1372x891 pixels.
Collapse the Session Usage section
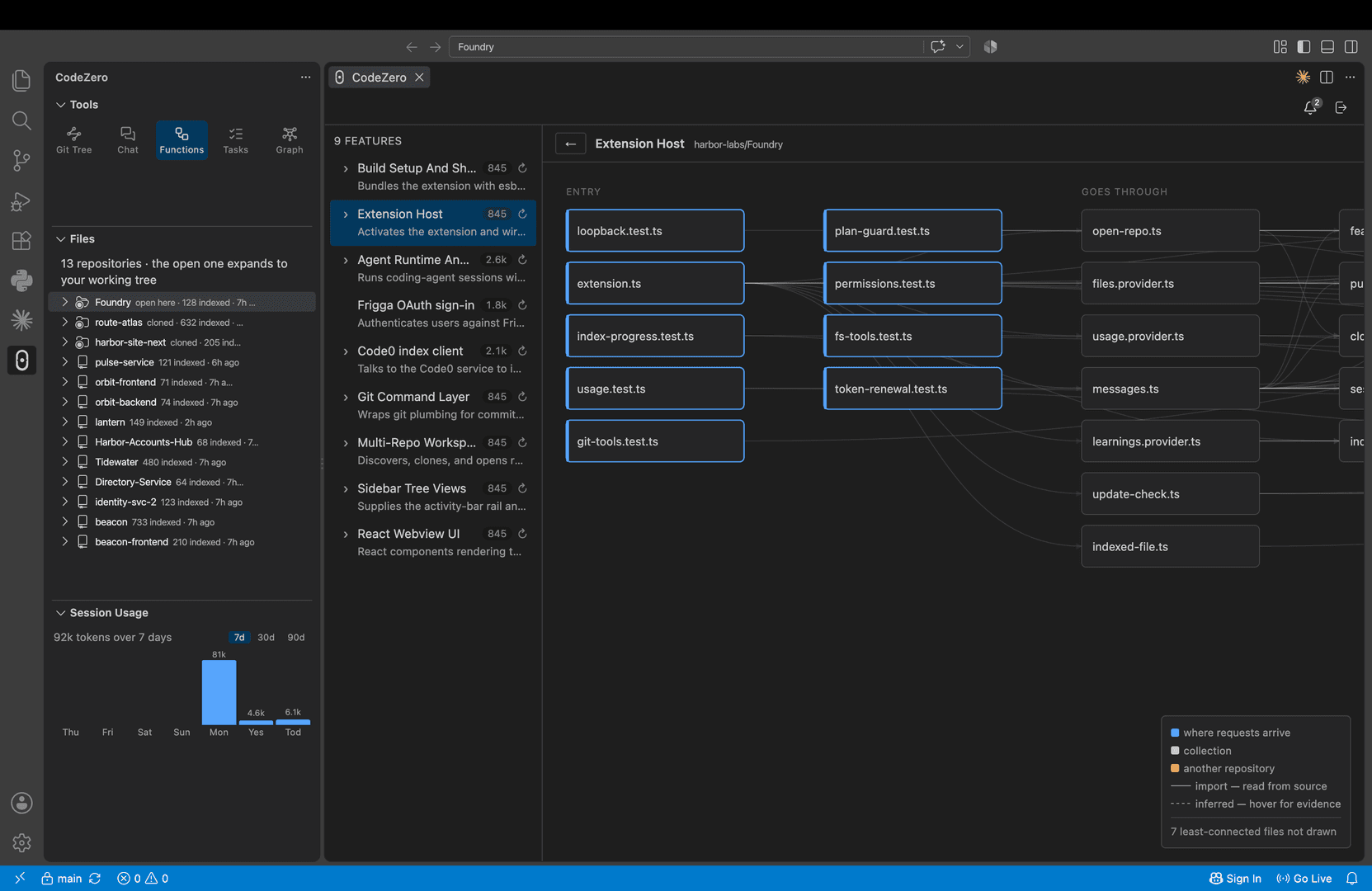click(60, 613)
